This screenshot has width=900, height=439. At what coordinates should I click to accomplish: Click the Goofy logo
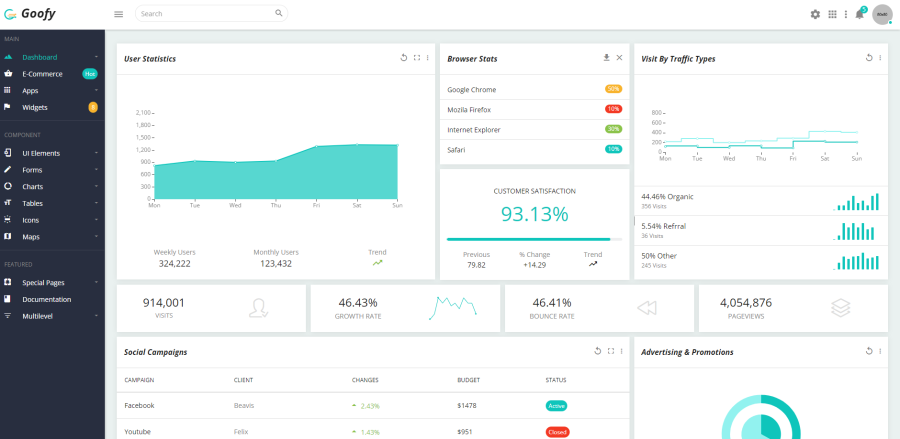[x=30, y=14]
